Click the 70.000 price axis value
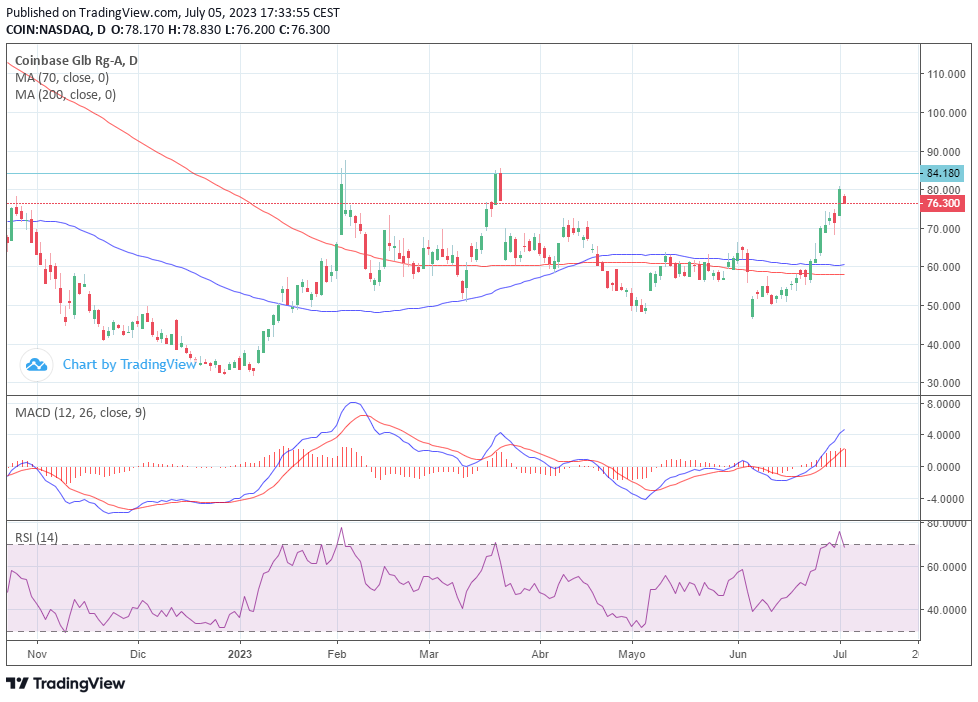The width and height of the screenshot is (978, 702). (x=944, y=229)
